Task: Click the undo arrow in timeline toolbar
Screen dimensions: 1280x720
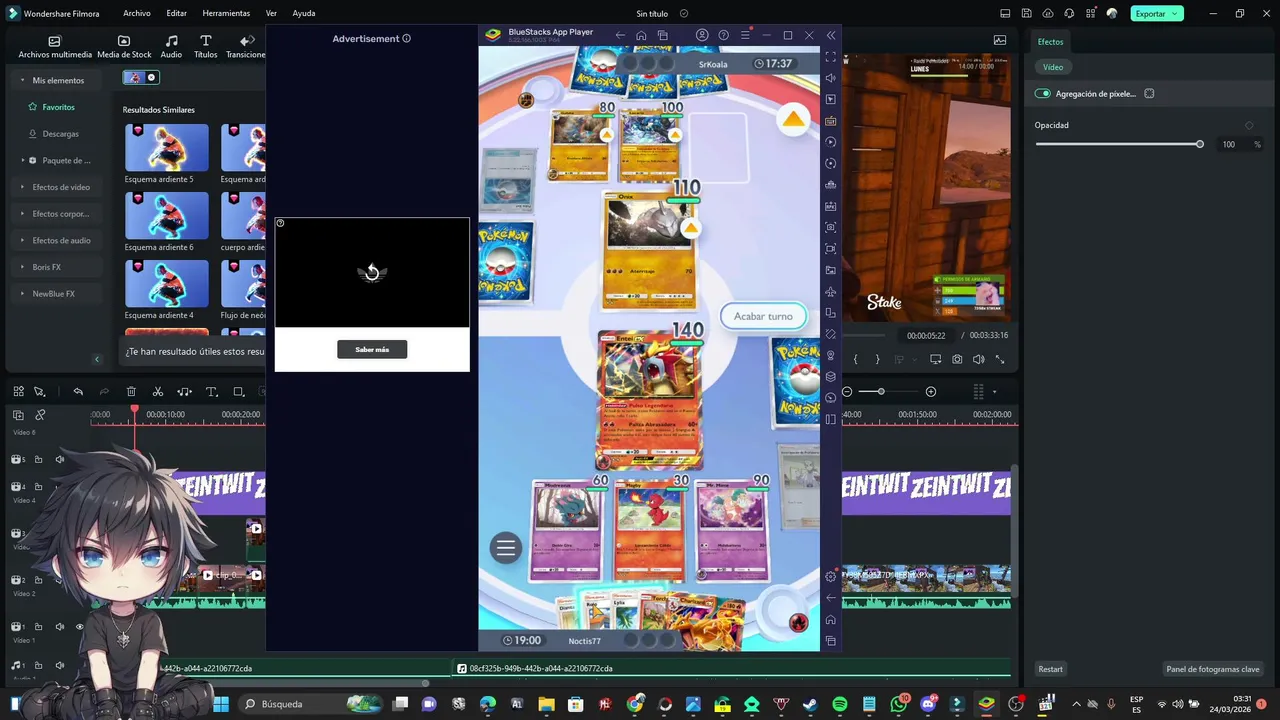Action: [x=78, y=392]
